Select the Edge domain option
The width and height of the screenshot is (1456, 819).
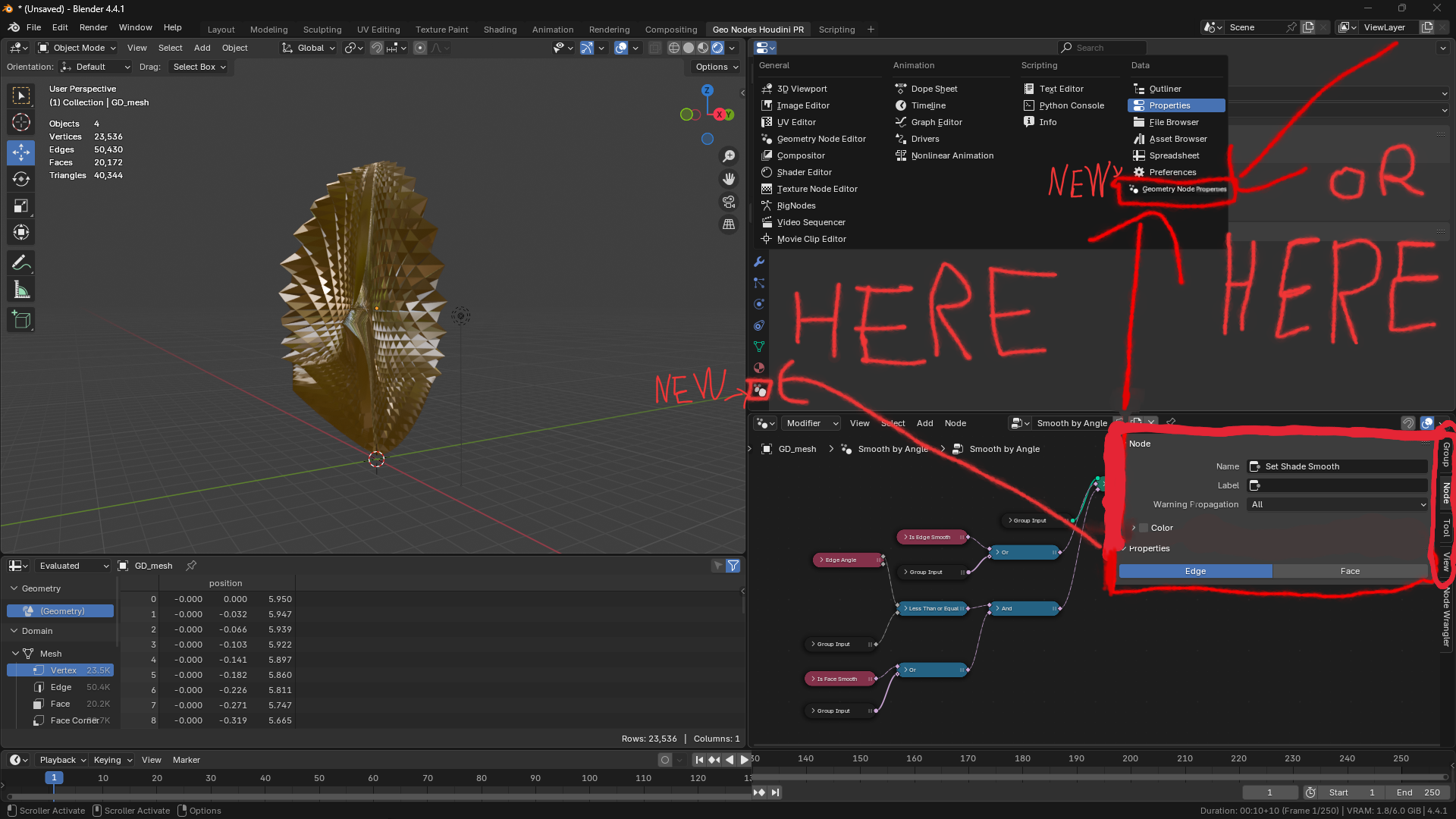click(x=1195, y=571)
